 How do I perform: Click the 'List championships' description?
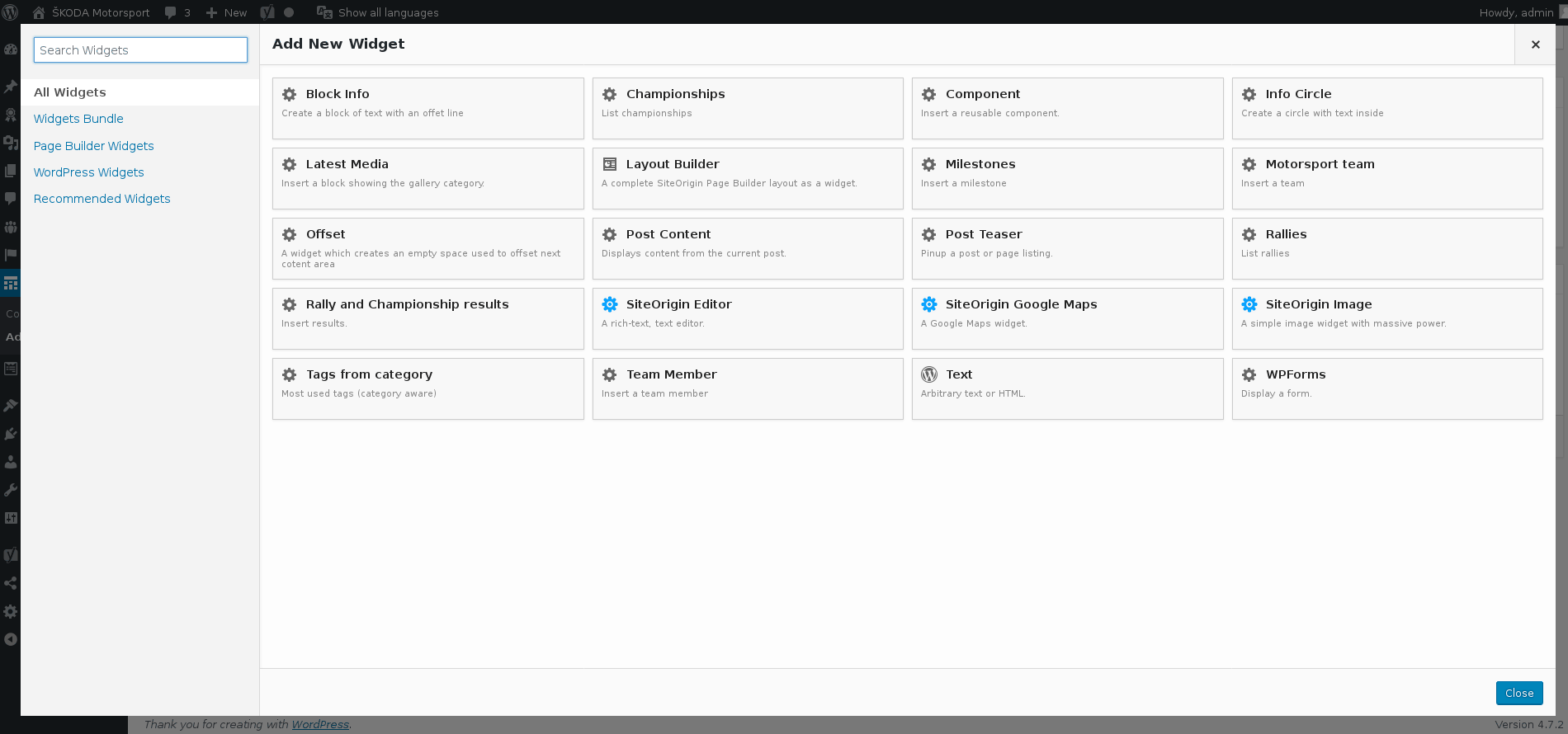pos(647,113)
